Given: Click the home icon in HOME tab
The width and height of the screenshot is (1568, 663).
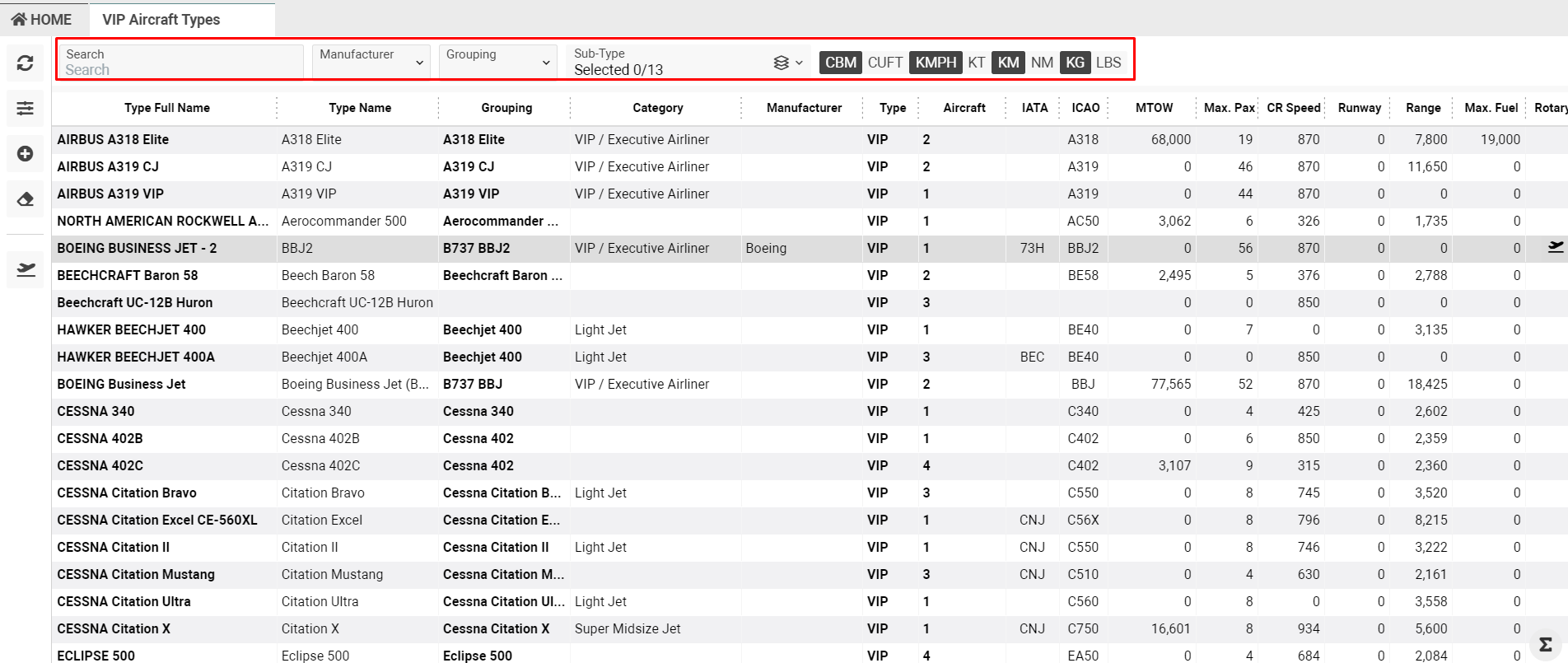Looking at the screenshot, I should click(19, 19).
